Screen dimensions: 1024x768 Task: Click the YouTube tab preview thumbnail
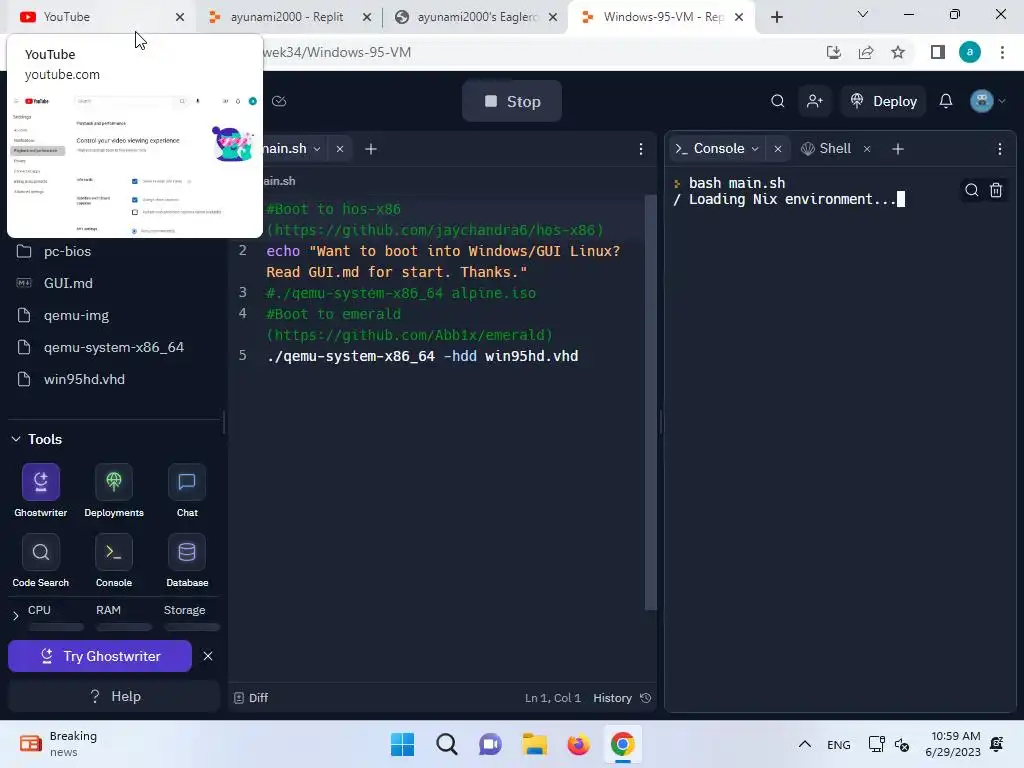tap(135, 164)
